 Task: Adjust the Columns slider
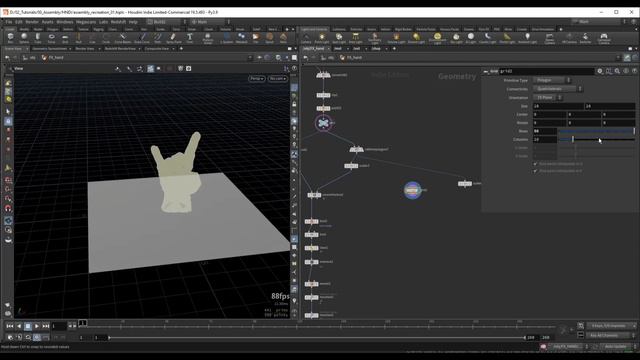[596, 140]
